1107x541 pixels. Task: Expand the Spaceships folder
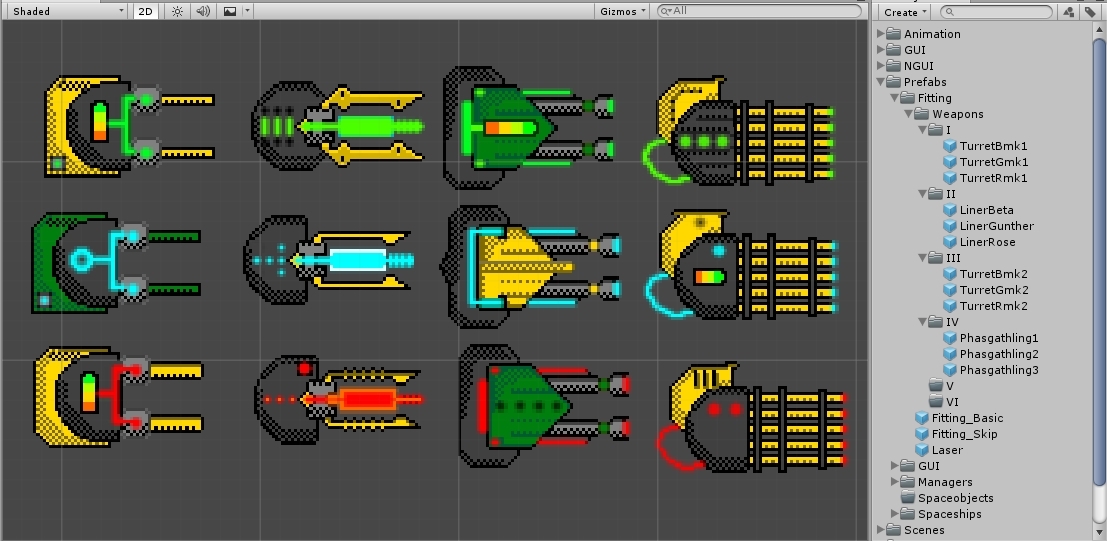[x=896, y=514]
